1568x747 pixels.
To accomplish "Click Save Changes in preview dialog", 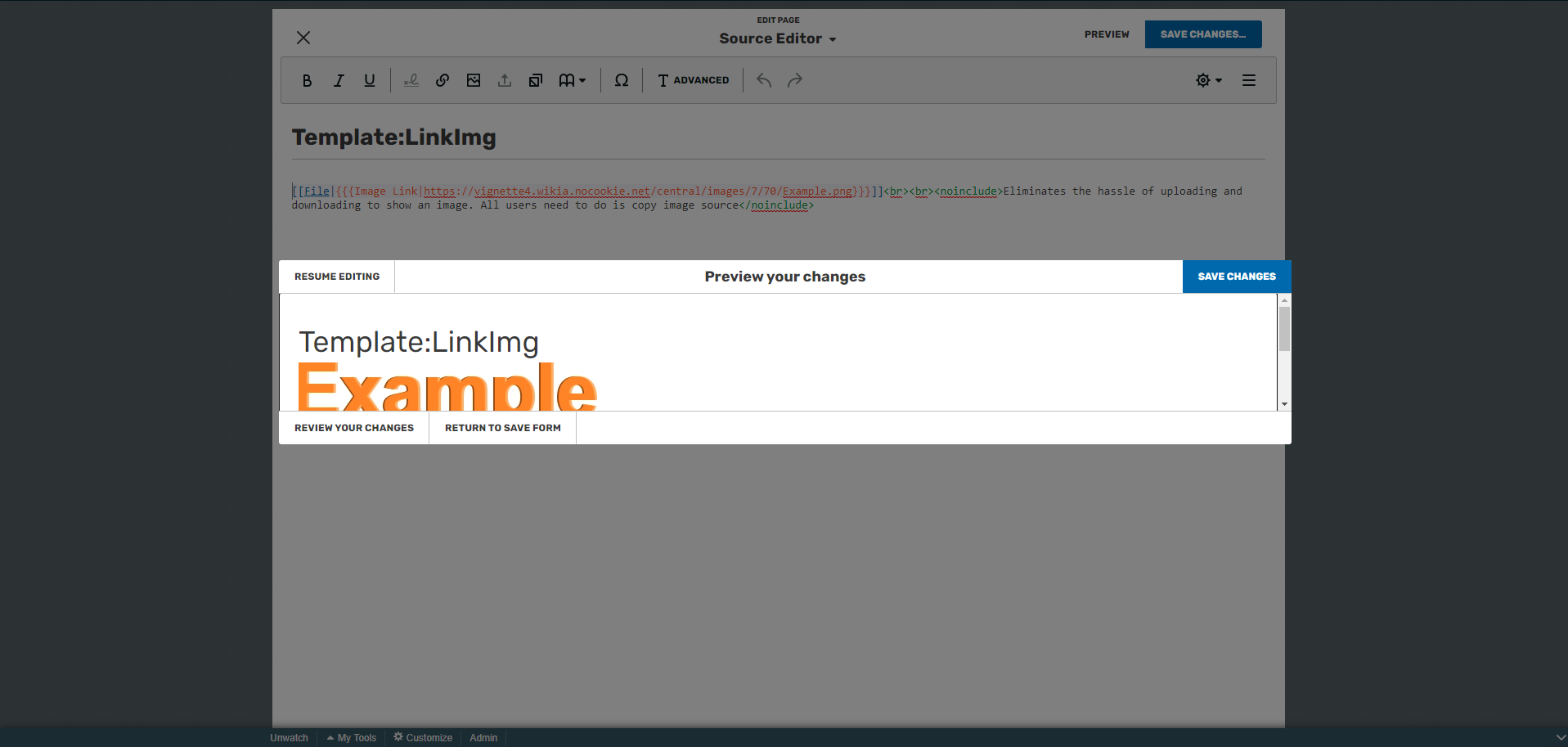I will [1237, 277].
